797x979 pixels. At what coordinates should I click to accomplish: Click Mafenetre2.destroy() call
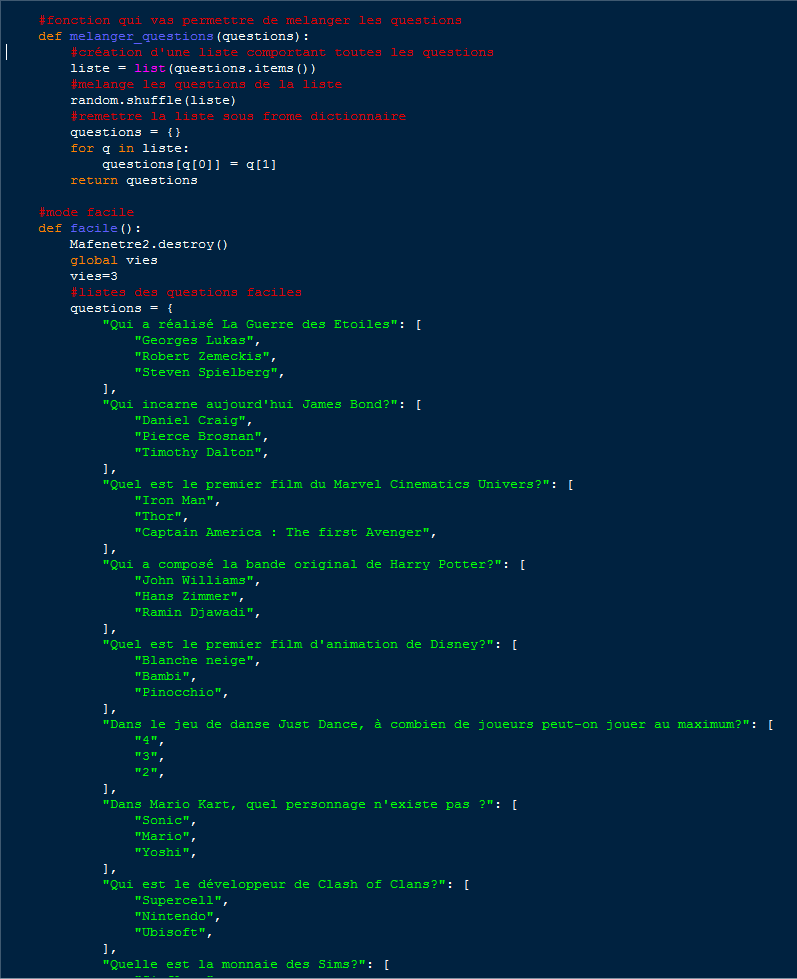click(x=149, y=244)
